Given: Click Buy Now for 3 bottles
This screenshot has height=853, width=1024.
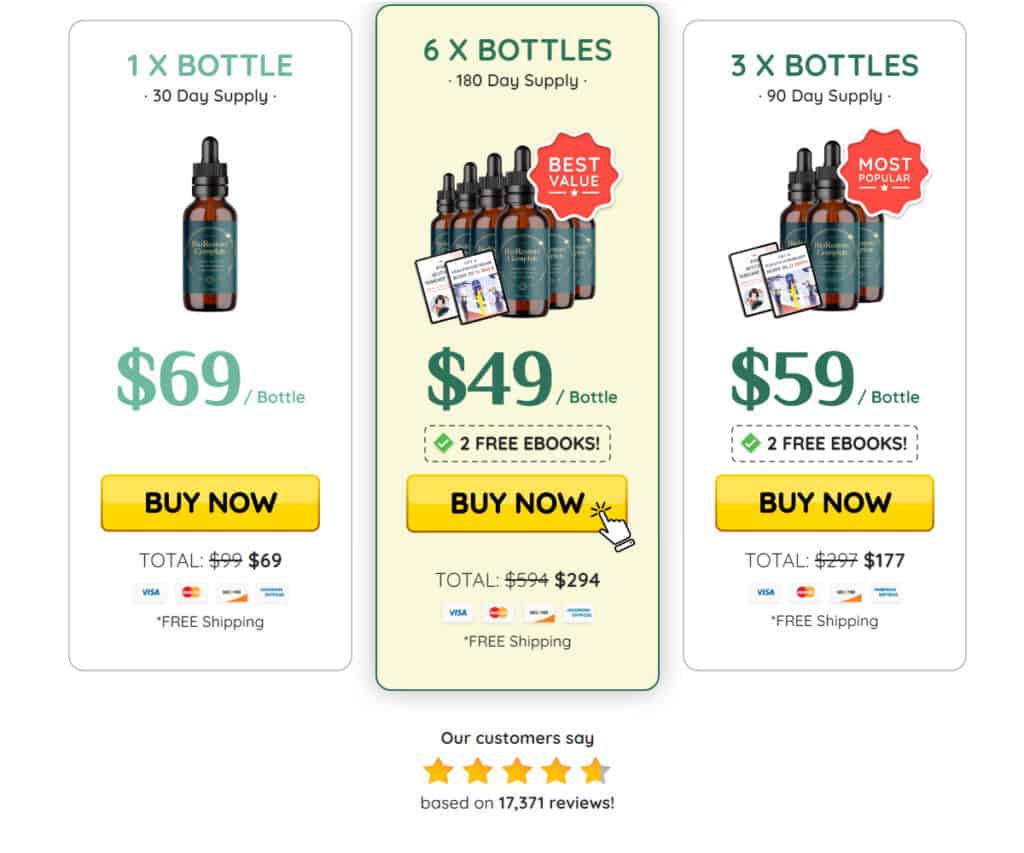Looking at the screenshot, I should [824, 502].
